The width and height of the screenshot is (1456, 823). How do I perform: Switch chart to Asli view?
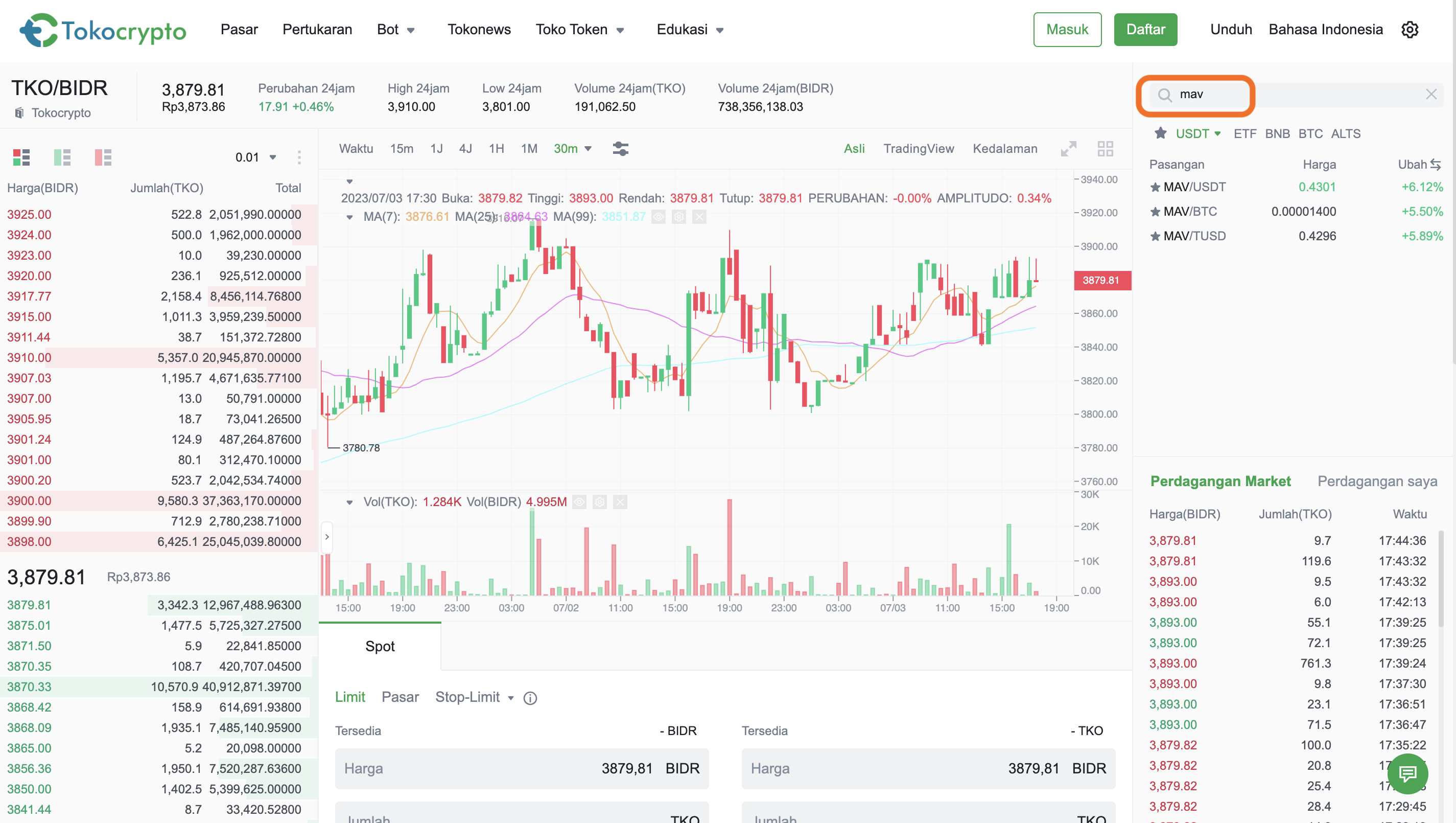click(x=854, y=148)
